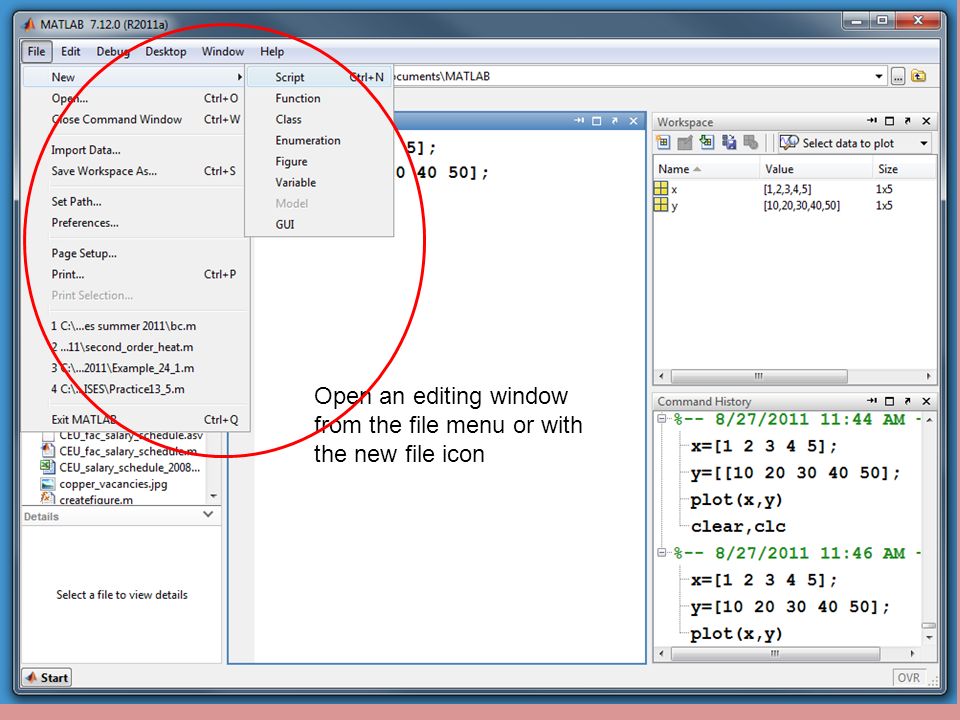Collapse the 8/27/2011 11:44 AM history group
The width and height of the screenshot is (960, 720).
tap(661, 419)
